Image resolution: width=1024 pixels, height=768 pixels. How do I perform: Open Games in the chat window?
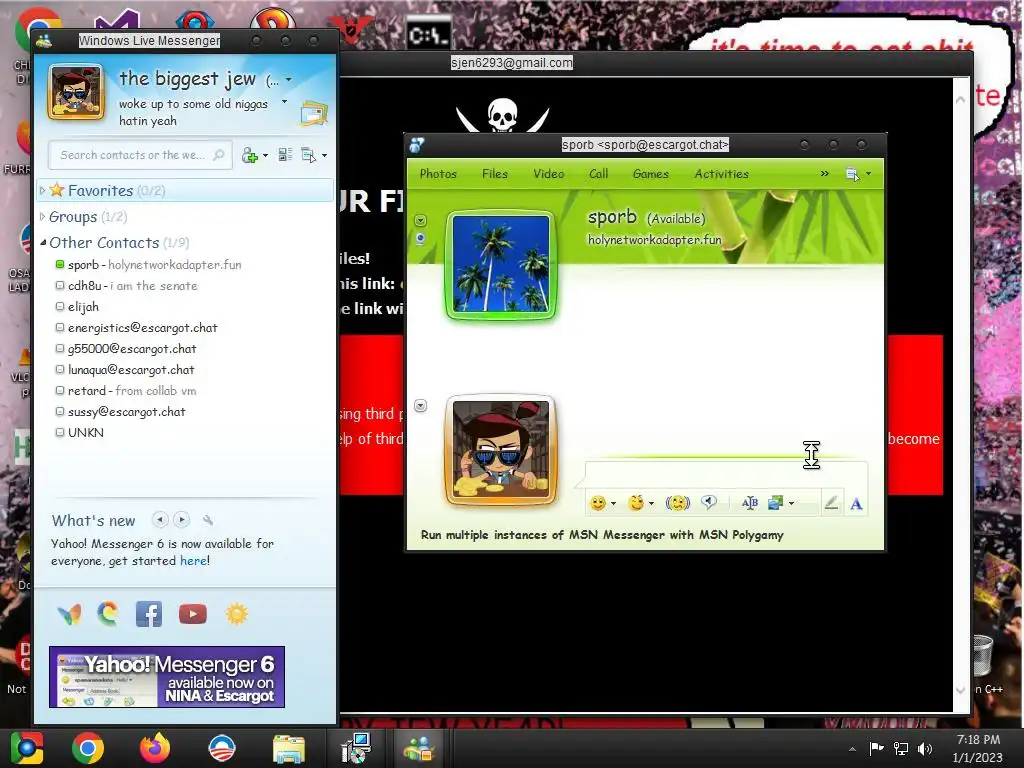point(650,174)
